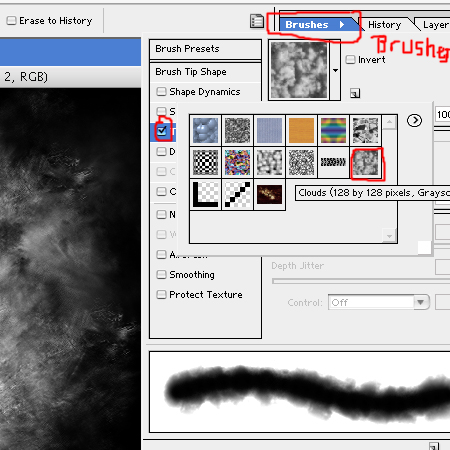Pick the soft gray satin blobs pattern
The height and width of the screenshot is (450, 450).
269,162
